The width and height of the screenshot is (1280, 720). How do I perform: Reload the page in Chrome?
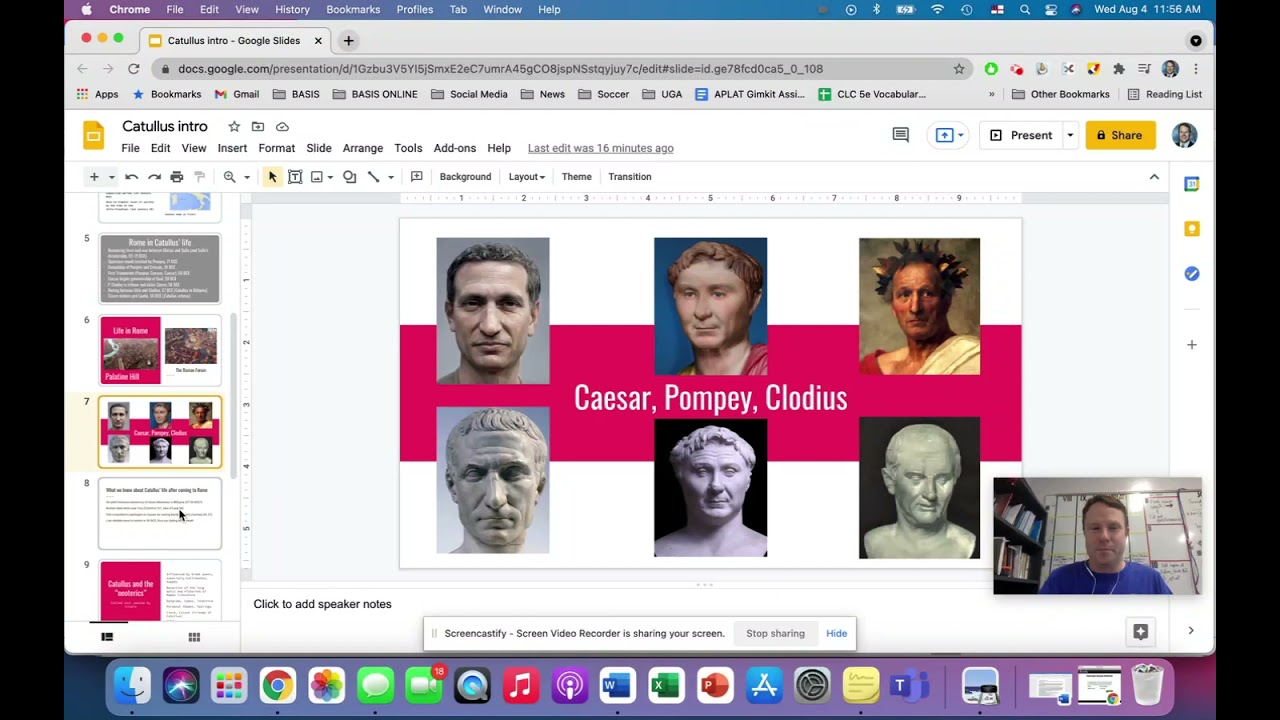click(133, 69)
